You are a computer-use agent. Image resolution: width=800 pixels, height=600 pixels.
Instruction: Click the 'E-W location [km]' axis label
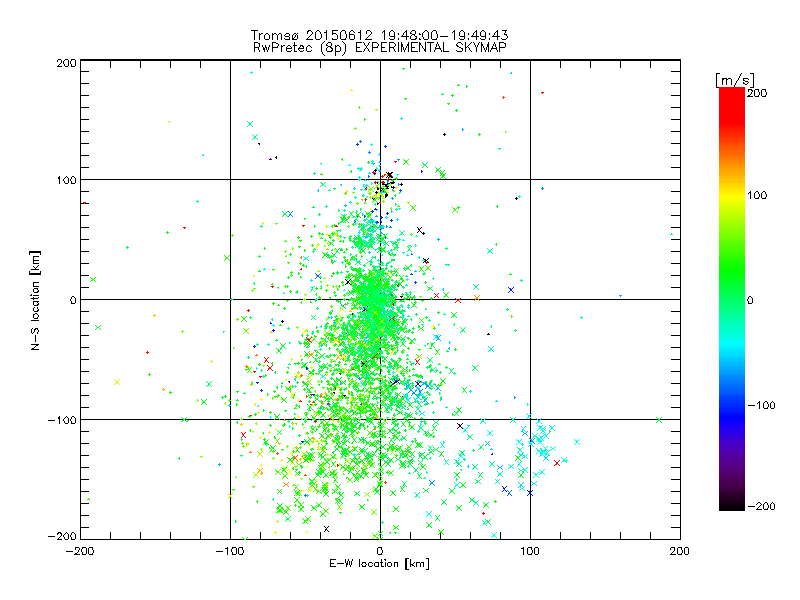click(379, 563)
